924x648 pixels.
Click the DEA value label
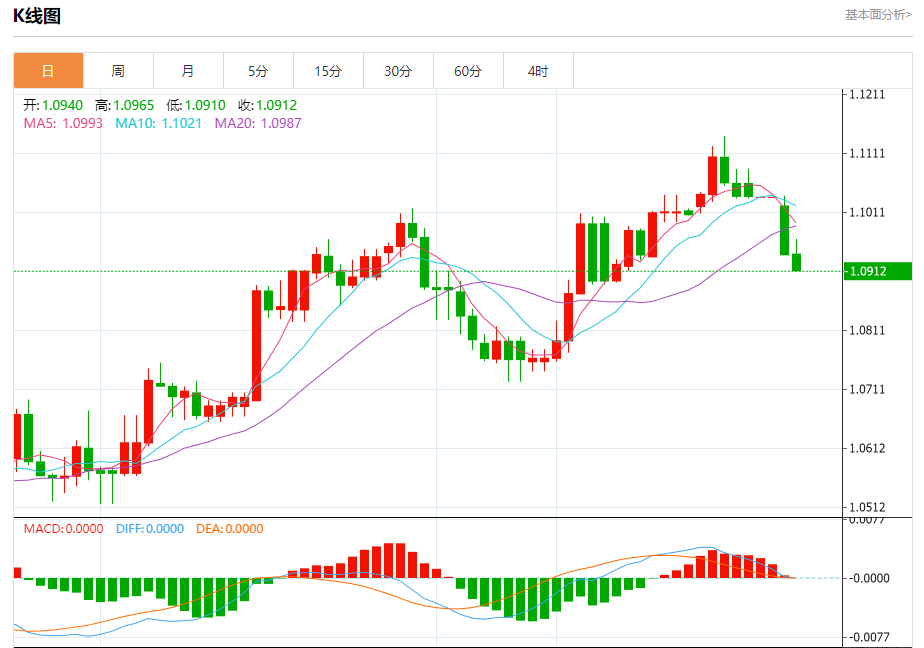[230, 528]
